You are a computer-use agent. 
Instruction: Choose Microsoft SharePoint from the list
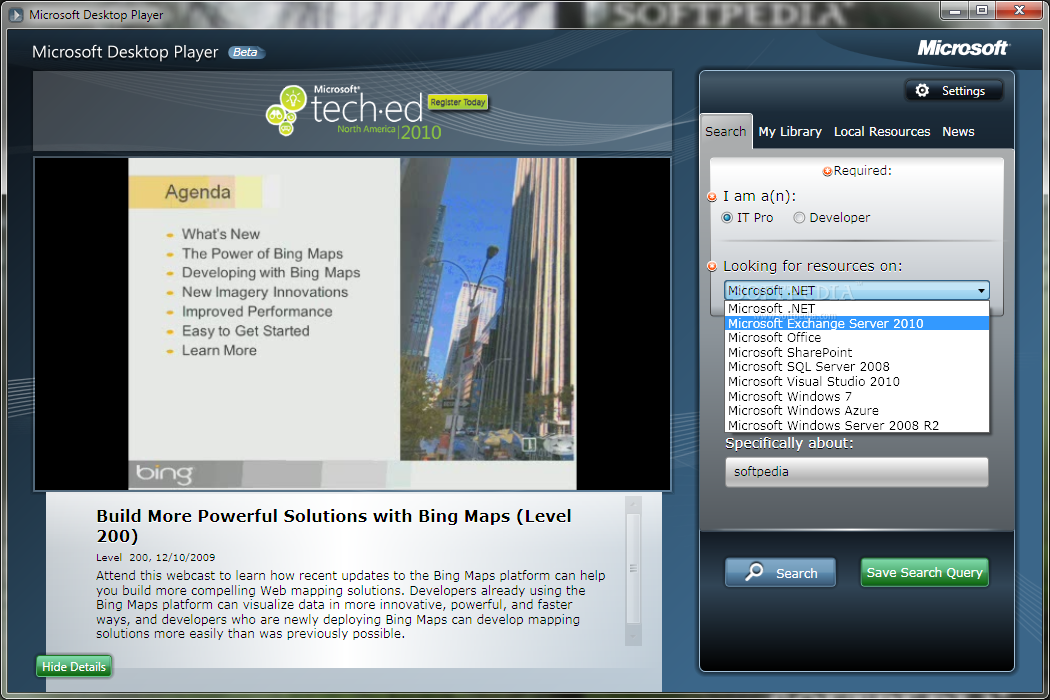856,353
